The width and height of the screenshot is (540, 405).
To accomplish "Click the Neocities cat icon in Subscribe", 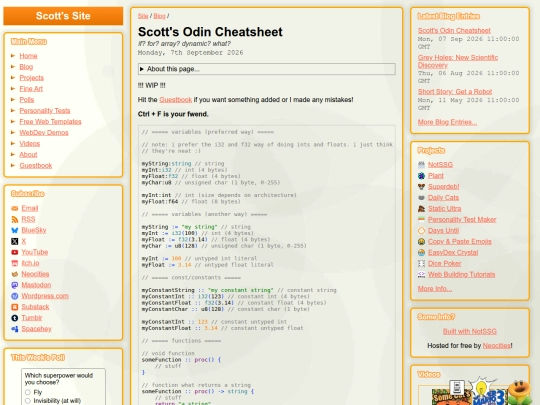I will point(14,274).
